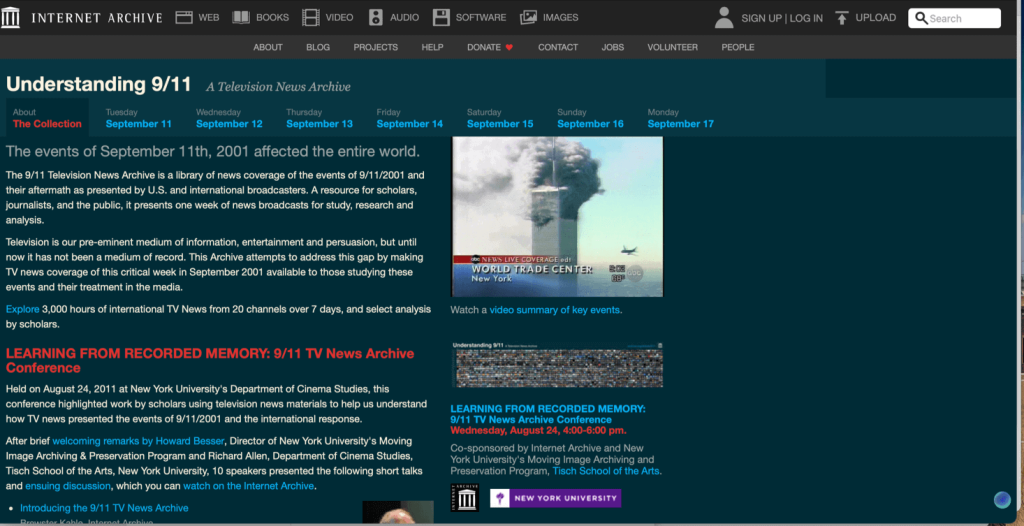The width and height of the screenshot is (1024, 526).
Task: Open DONATE in secondary navigation
Action: pyautogui.click(x=484, y=47)
